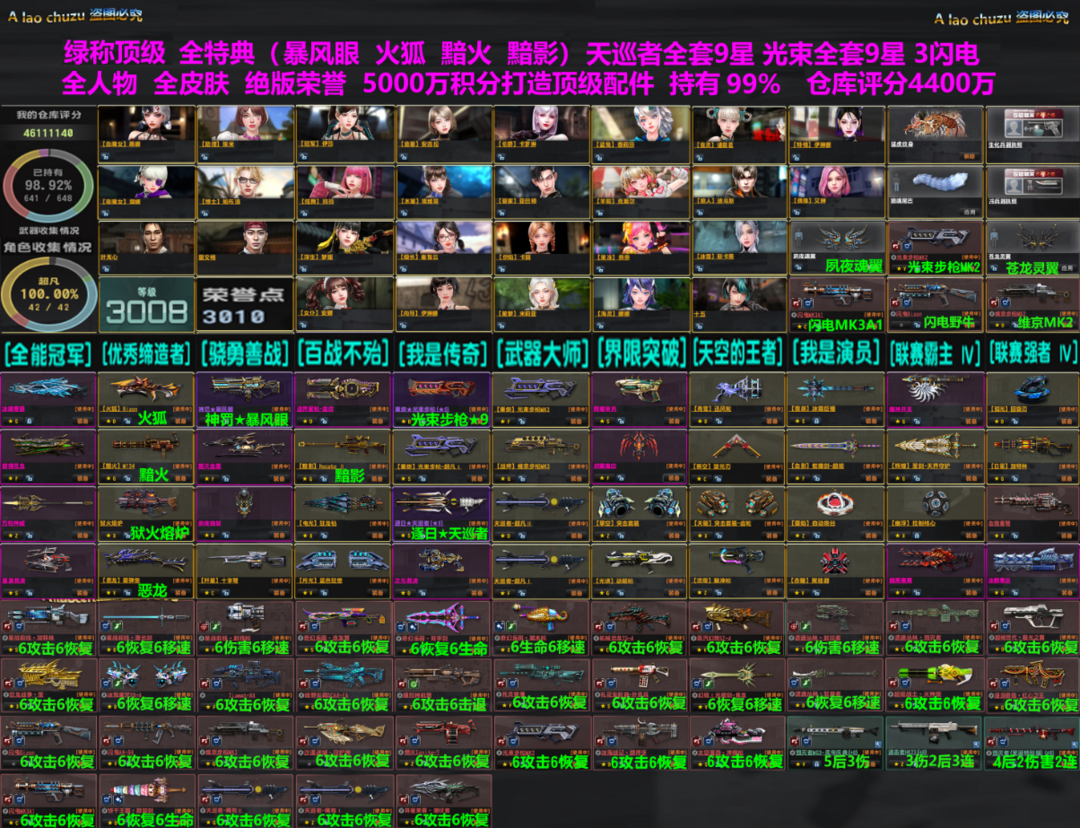Open the weapon labeled 5后3伤
This screenshot has width=1080, height=828.
coord(835,743)
